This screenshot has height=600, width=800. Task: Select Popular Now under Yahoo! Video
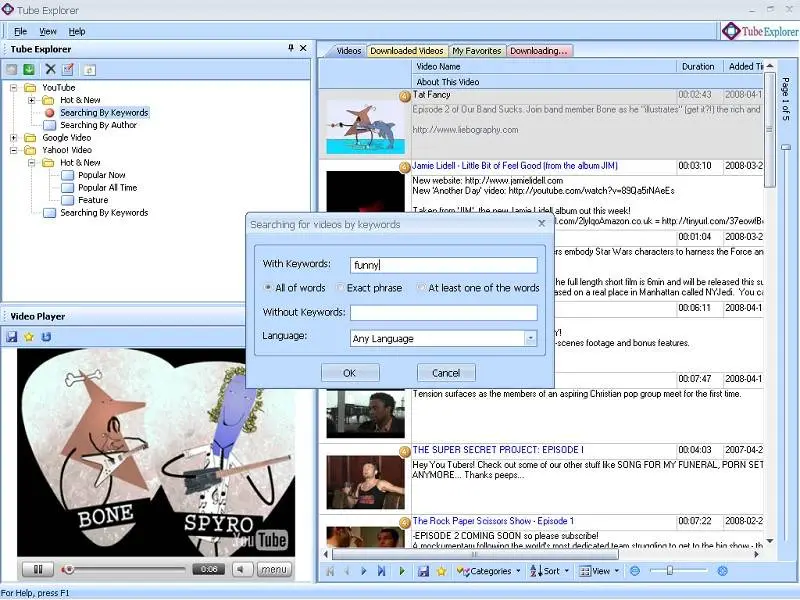(x=102, y=175)
